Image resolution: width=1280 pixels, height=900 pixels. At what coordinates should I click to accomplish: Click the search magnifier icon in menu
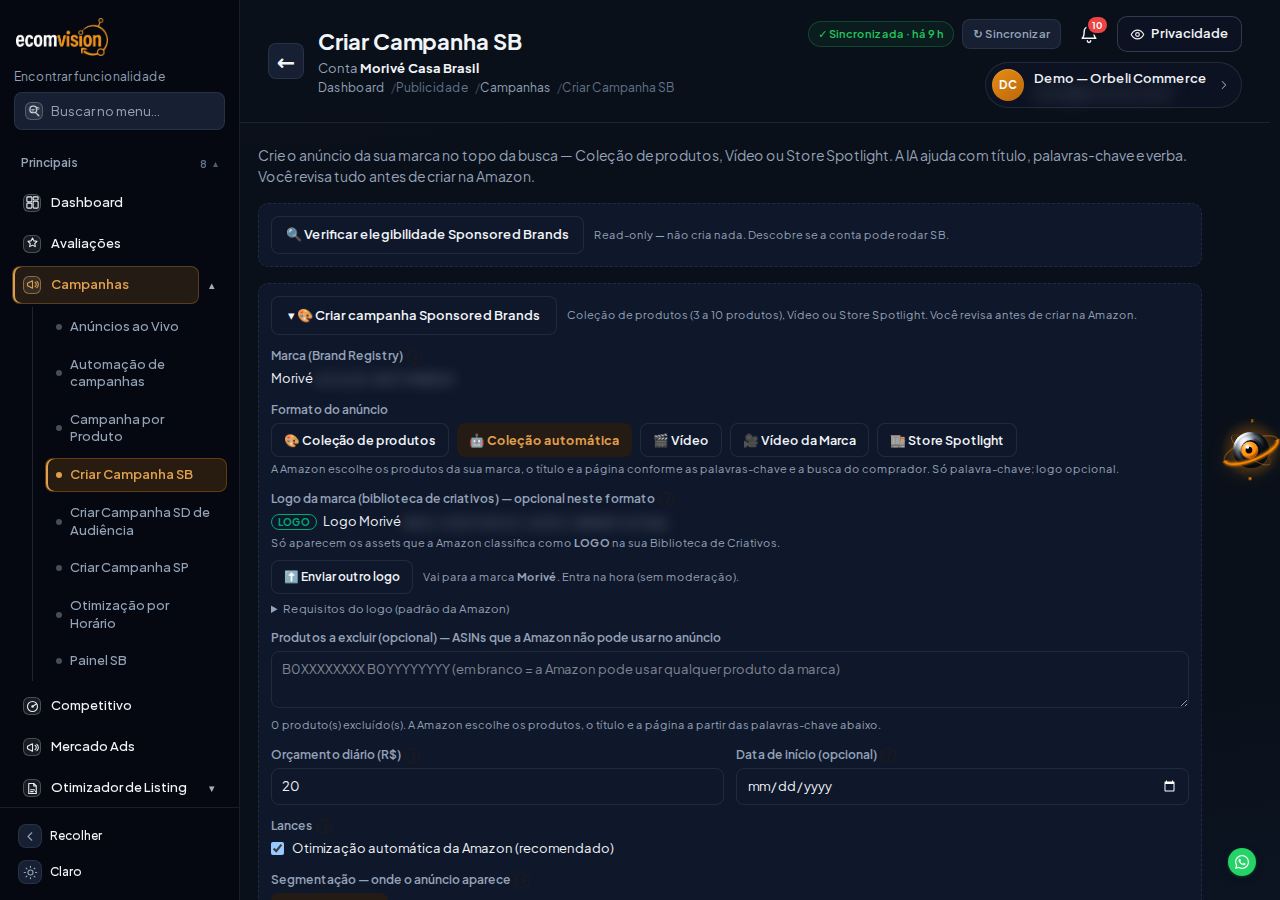pos(34,111)
